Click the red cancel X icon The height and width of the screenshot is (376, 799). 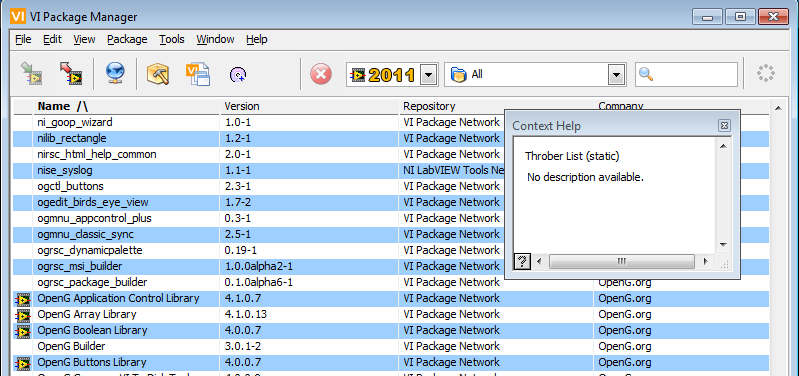pos(321,74)
